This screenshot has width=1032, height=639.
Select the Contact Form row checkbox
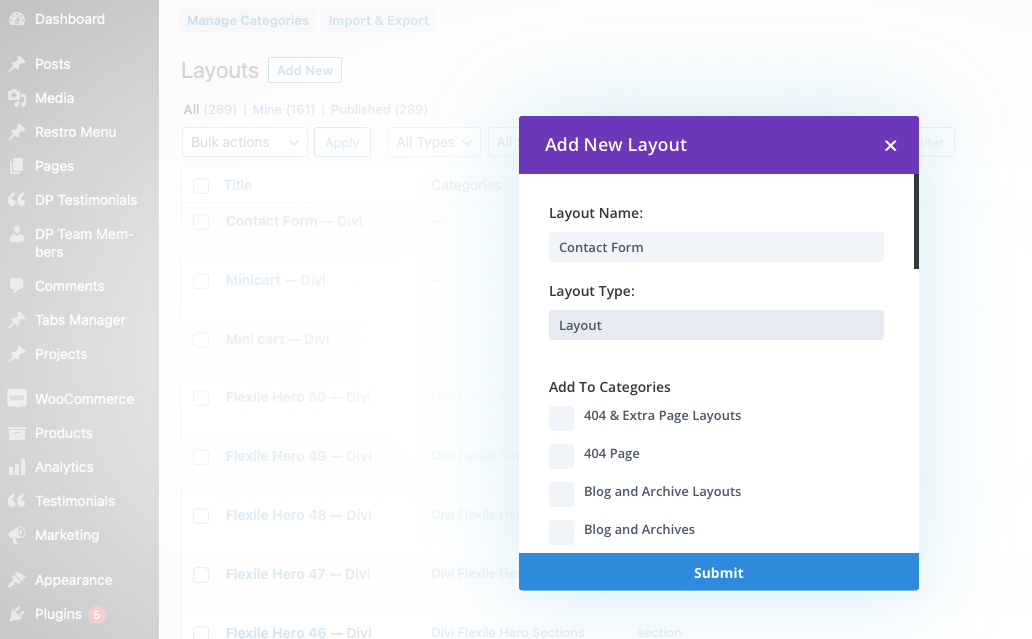tap(200, 221)
